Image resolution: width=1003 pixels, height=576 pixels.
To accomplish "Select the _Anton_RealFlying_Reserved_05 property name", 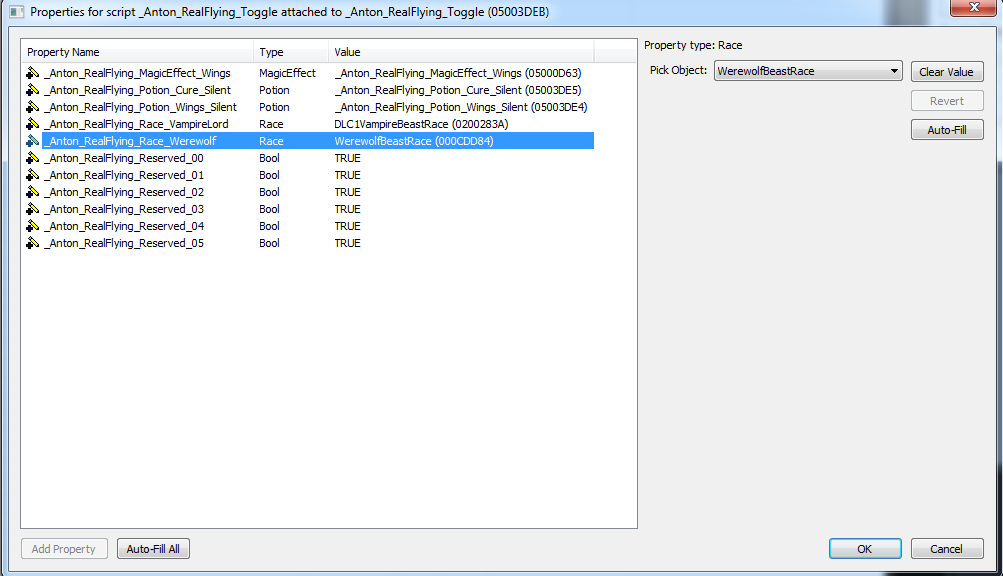I will click(123, 243).
